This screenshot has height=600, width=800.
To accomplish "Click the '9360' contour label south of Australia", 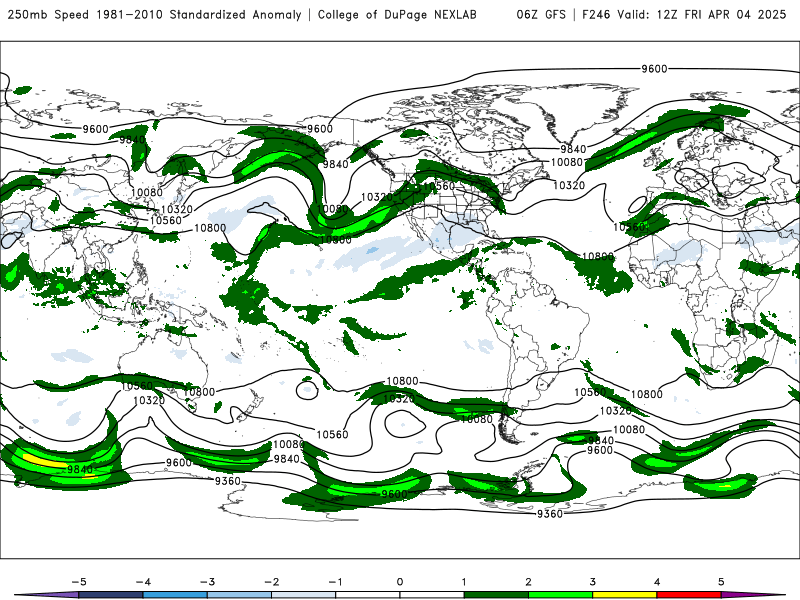I will point(227,481).
